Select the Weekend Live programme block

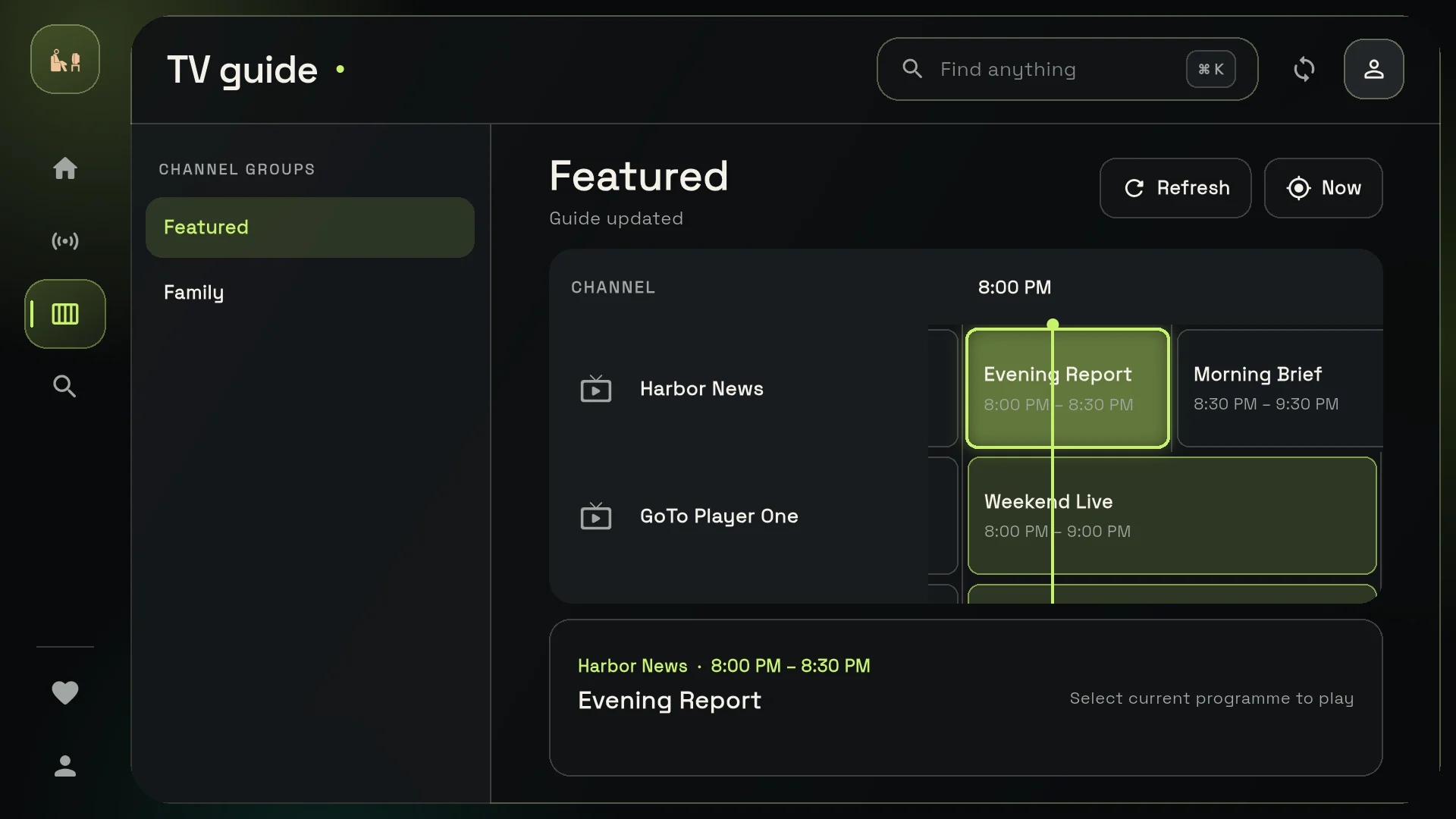(x=1172, y=516)
